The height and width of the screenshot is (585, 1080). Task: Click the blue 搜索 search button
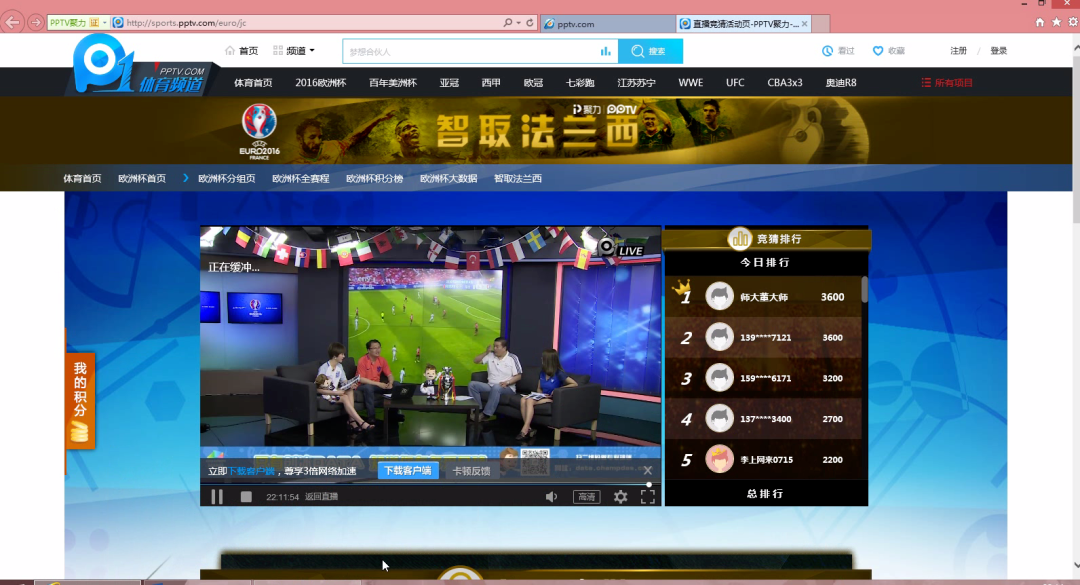[650, 51]
